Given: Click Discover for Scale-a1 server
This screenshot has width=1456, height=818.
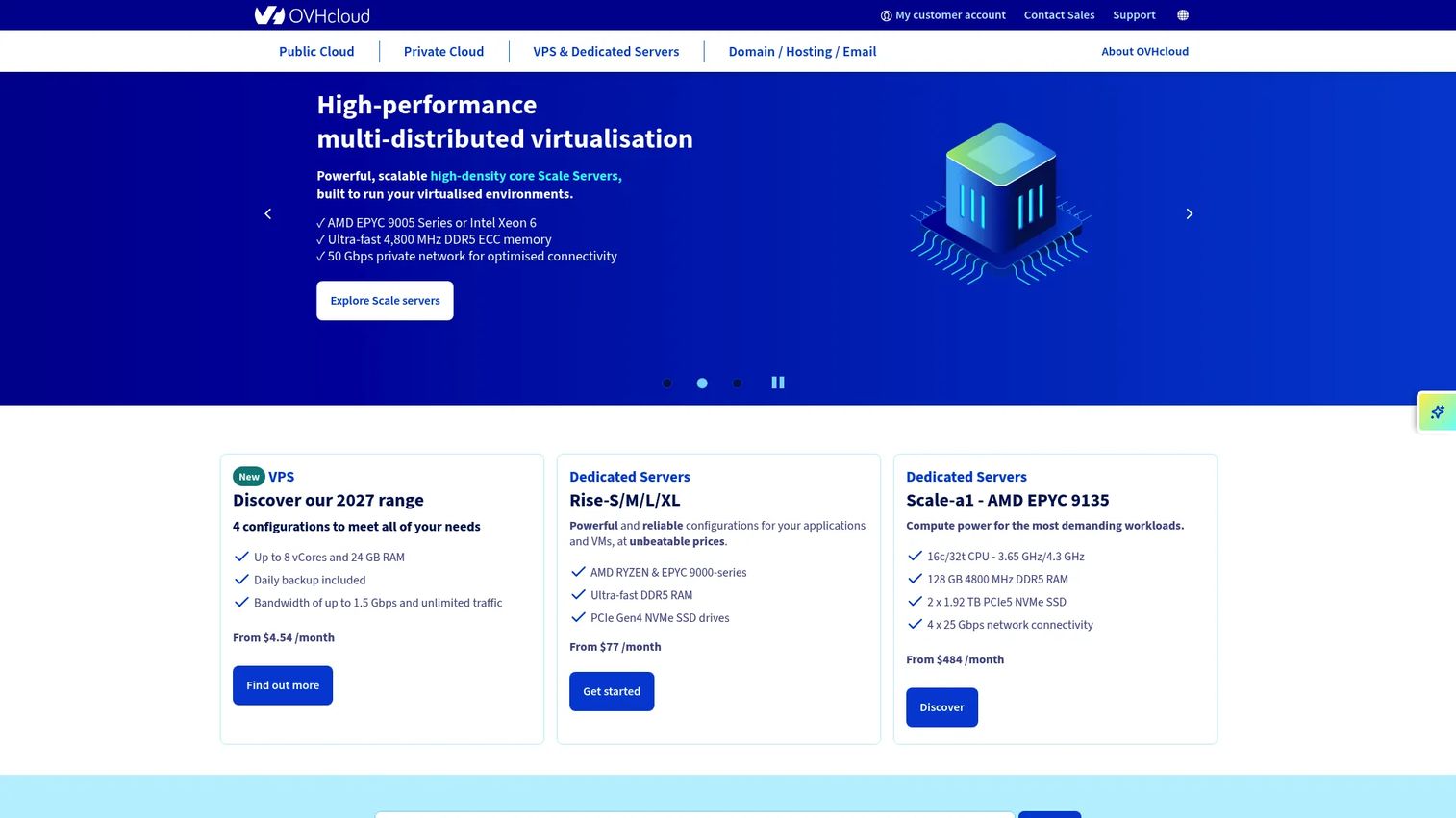Looking at the screenshot, I should (941, 707).
